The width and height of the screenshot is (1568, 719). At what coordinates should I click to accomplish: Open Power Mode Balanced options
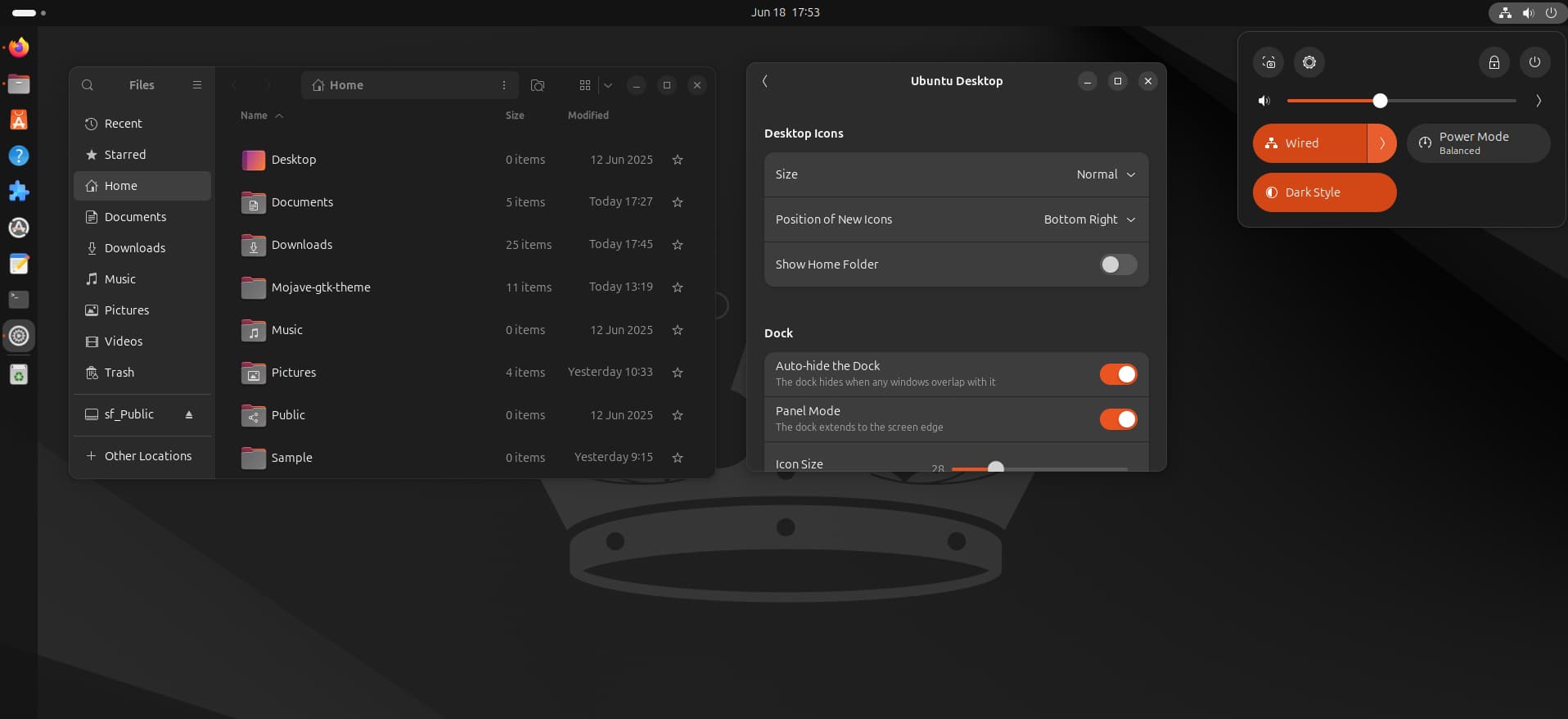coord(1479,143)
